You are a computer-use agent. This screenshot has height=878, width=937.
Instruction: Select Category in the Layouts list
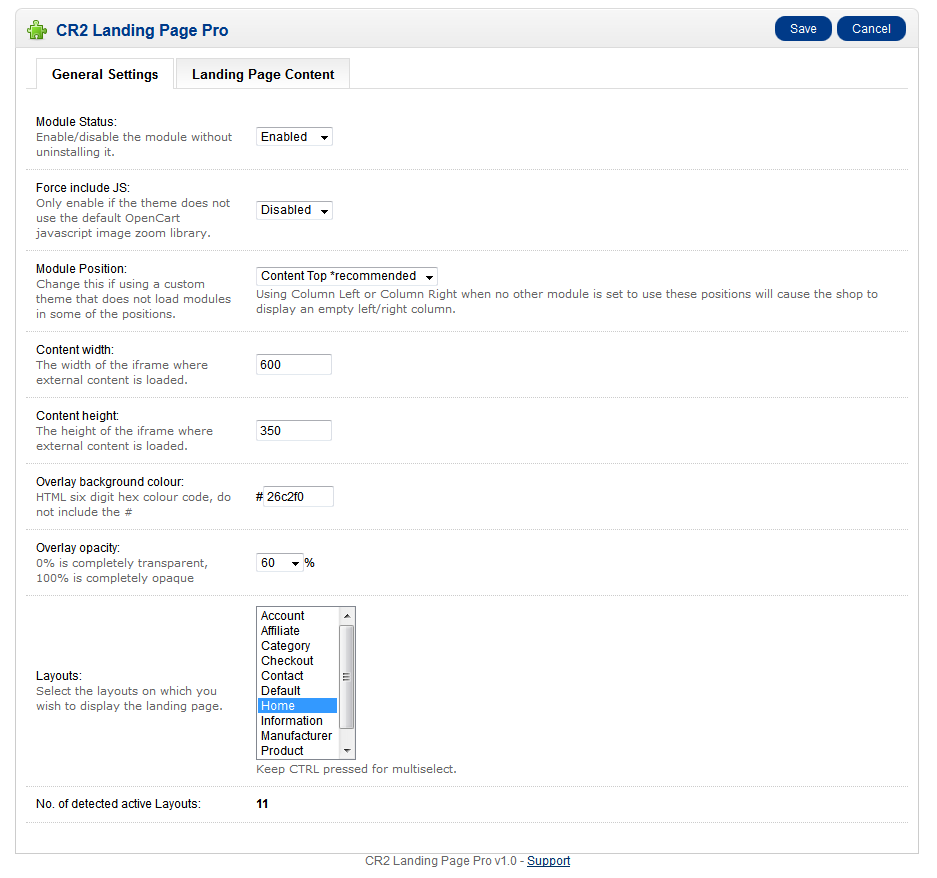click(x=298, y=646)
